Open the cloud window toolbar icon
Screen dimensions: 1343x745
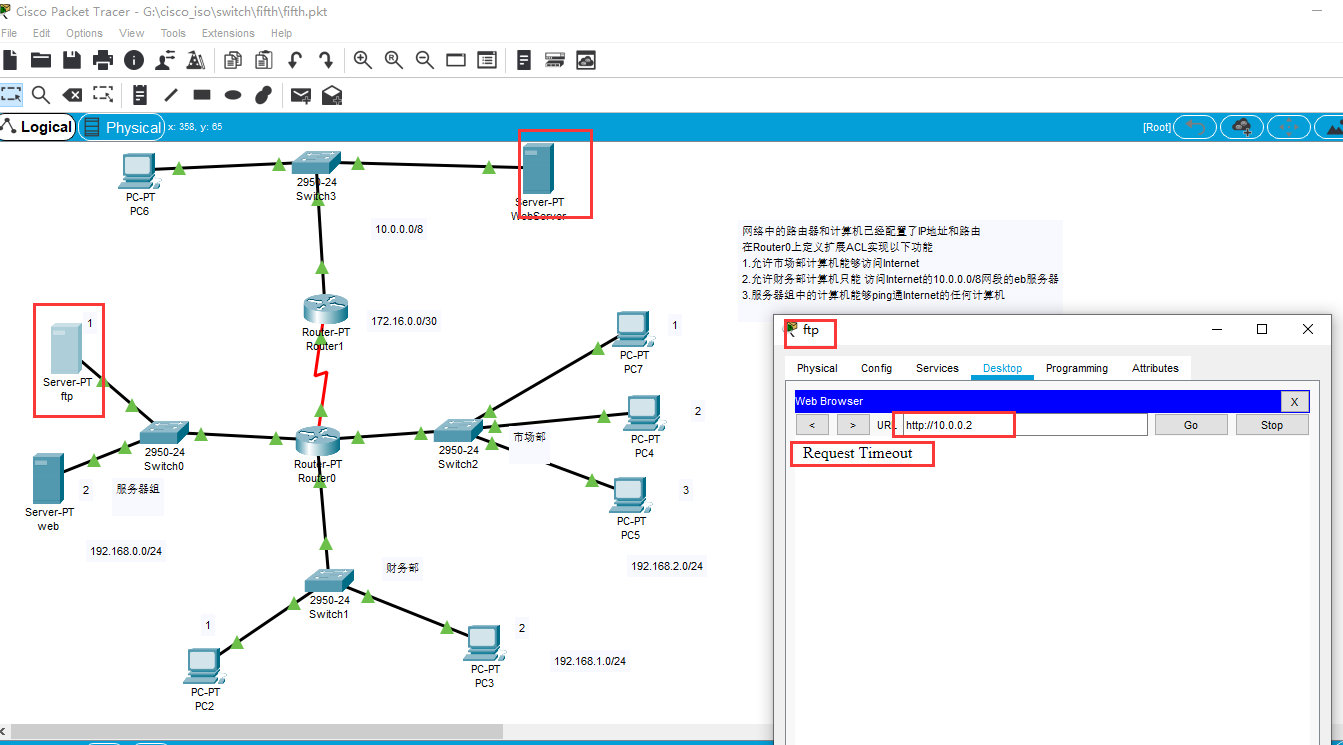point(586,60)
